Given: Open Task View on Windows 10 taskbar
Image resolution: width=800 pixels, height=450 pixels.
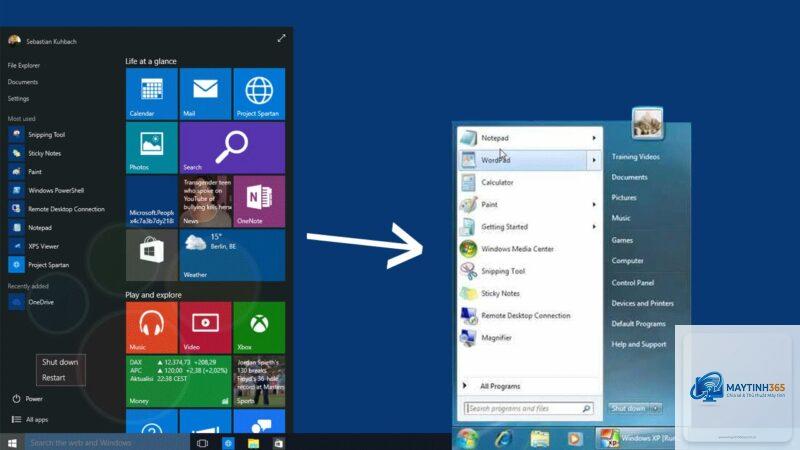Looking at the screenshot, I should pyautogui.click(x=202, y=443).
